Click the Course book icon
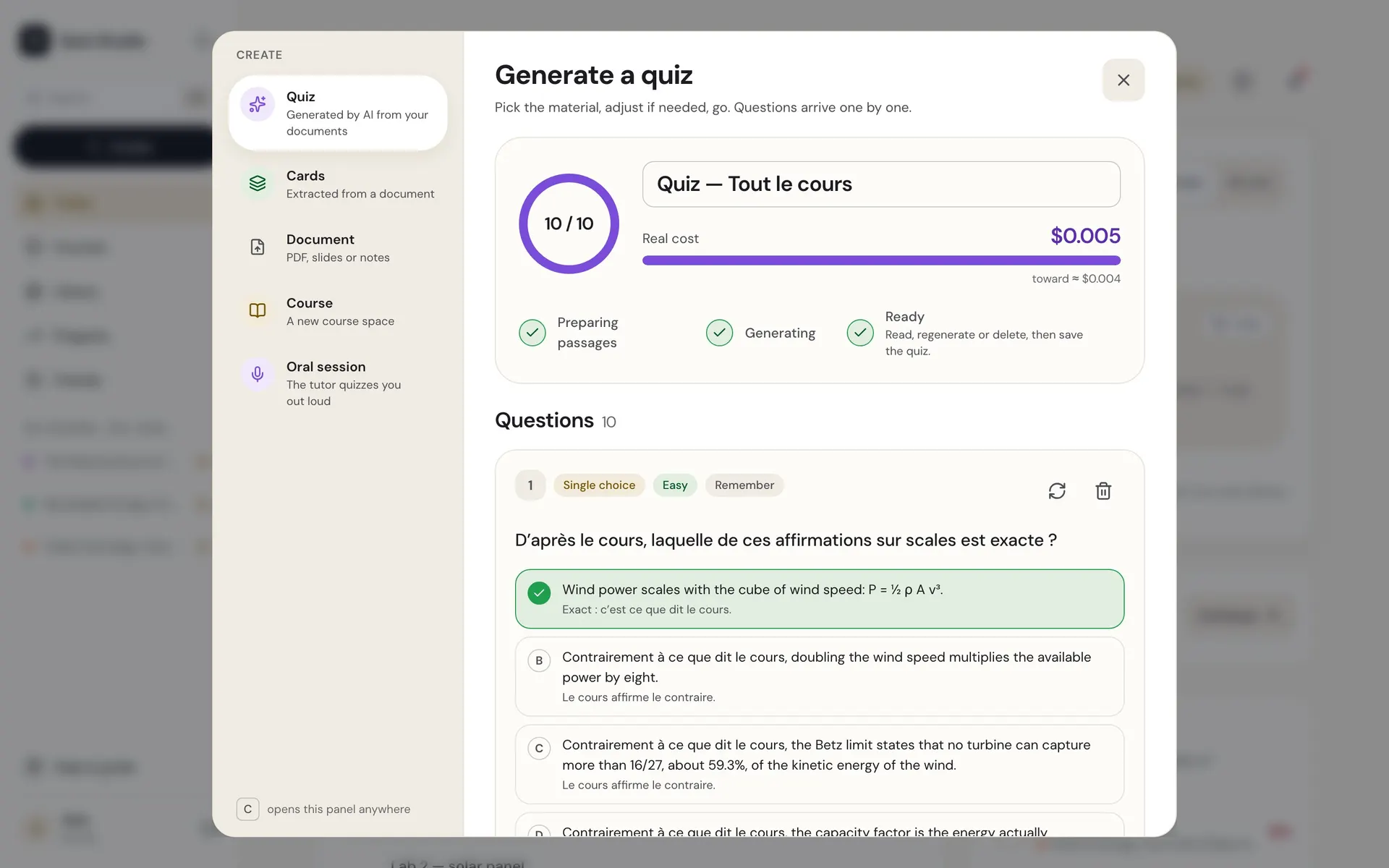Screen dimensions: 1389x868 [x=258, y=311]
